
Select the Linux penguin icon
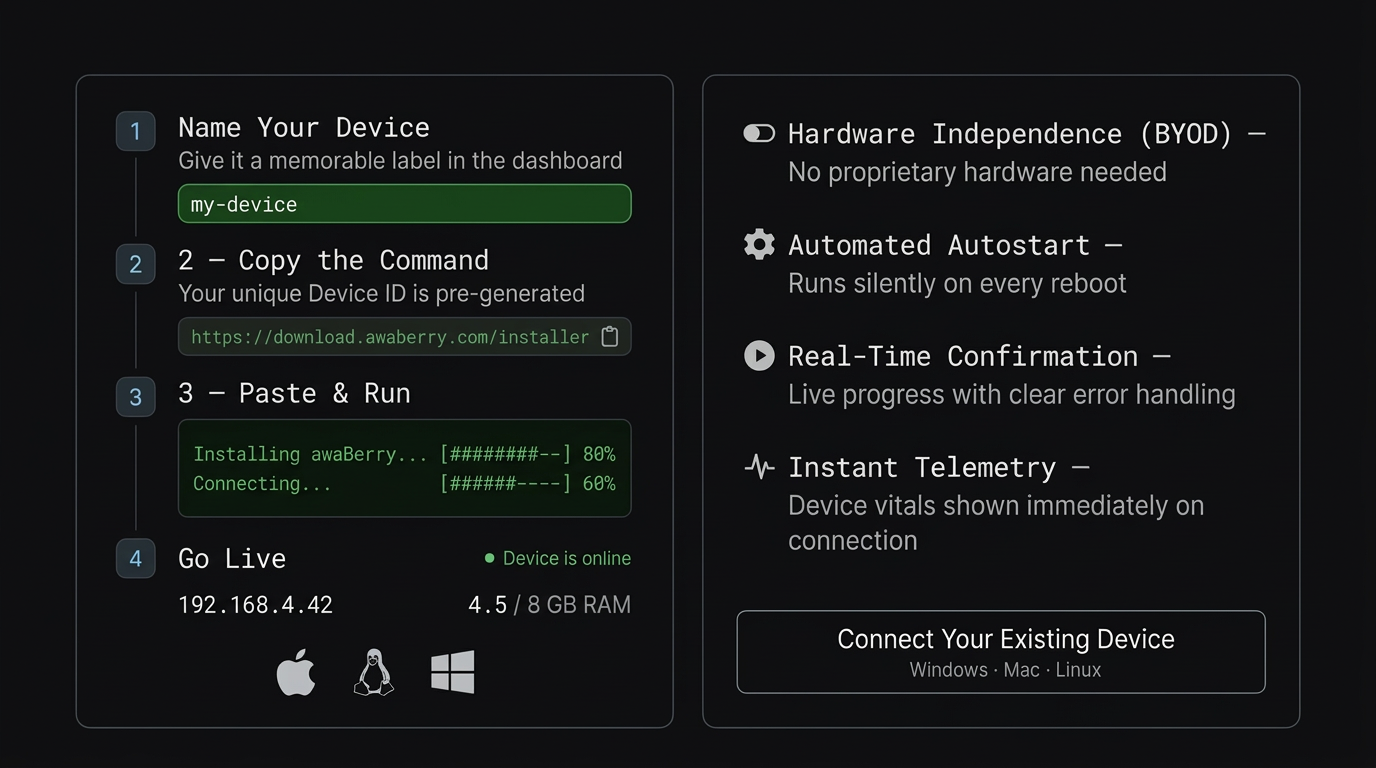[x=375, y=672]
